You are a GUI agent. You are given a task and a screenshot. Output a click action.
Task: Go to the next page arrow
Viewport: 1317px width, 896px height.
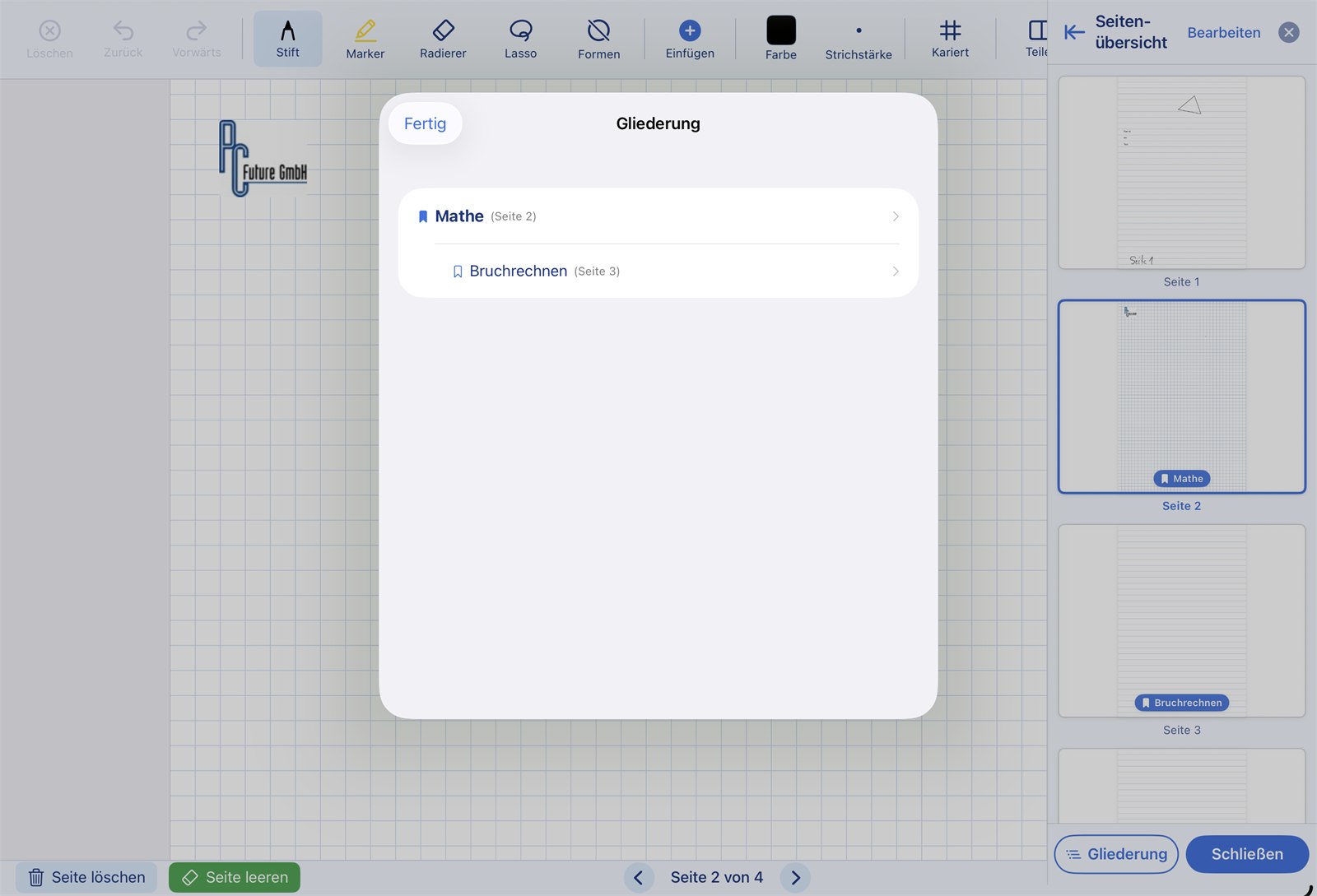(x=795, y=877)
